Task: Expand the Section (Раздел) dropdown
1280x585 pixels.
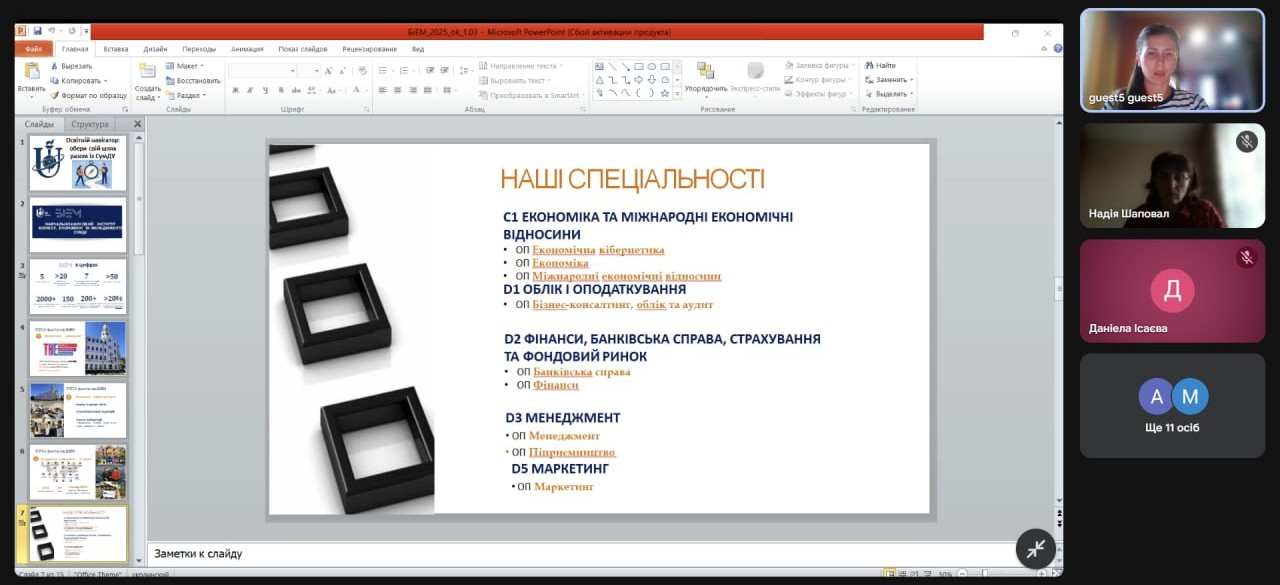Action: pos(189,95)
